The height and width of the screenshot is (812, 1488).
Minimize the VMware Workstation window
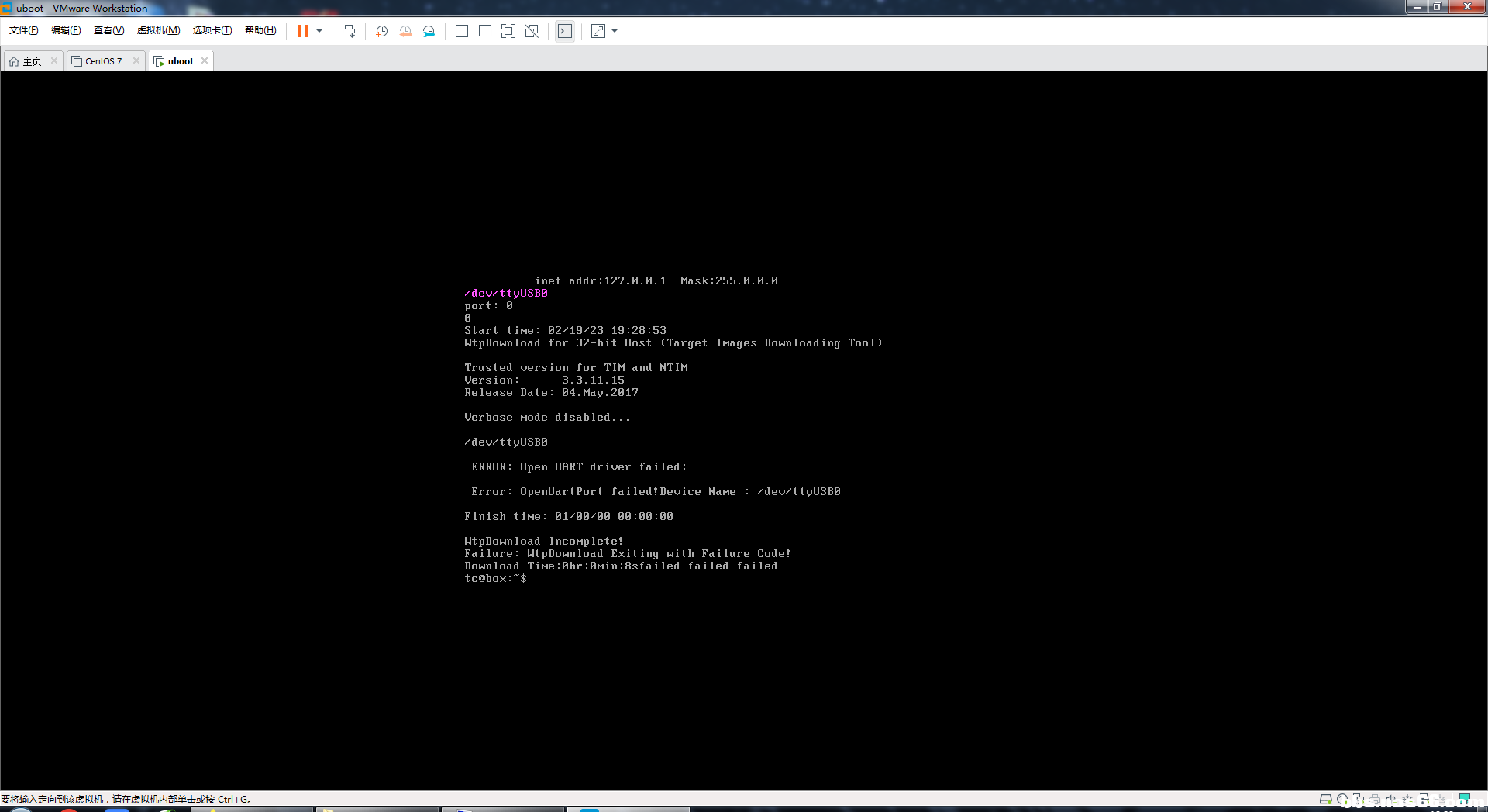coord(1417,7)
